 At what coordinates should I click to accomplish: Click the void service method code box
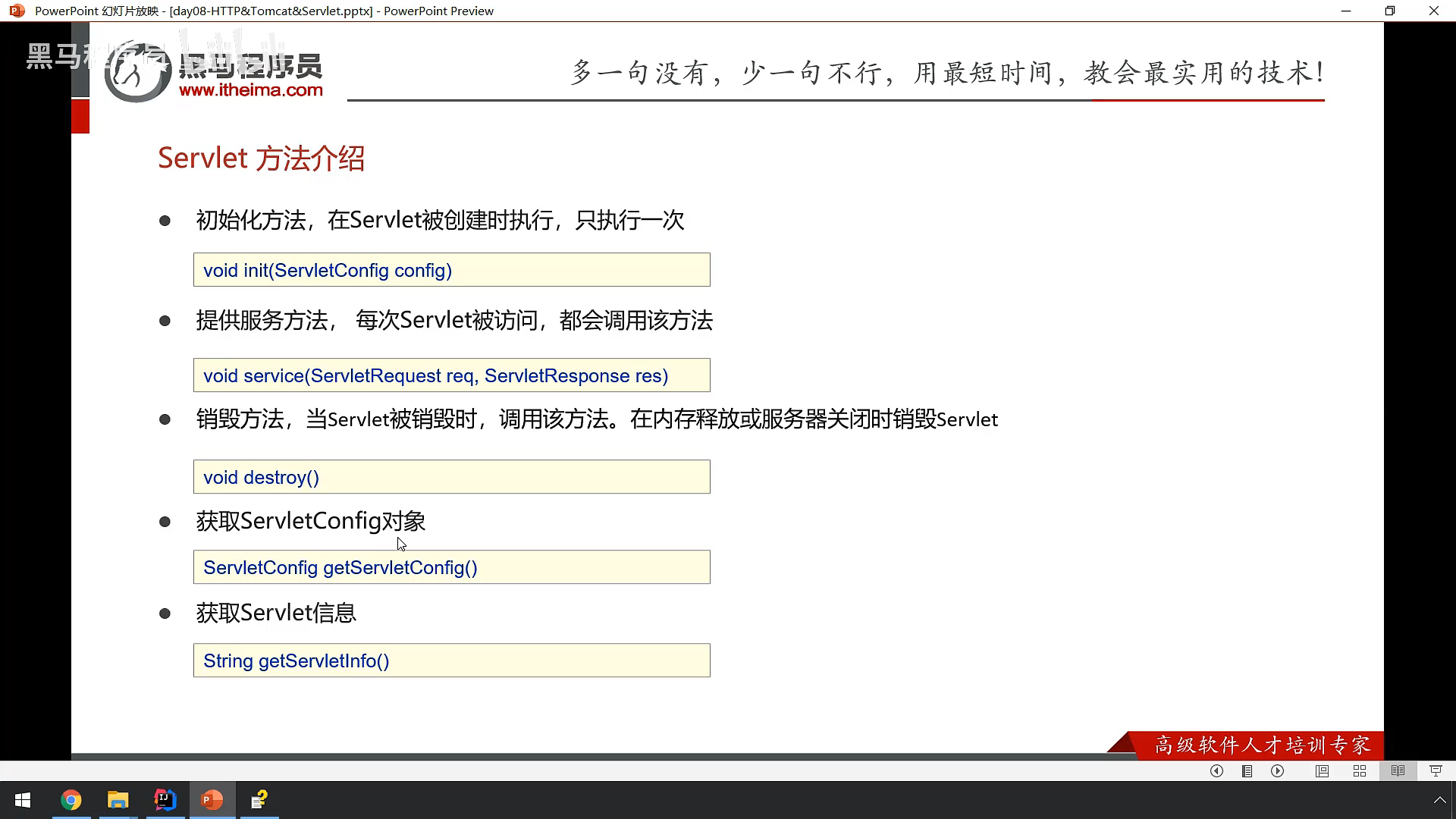coord(451,375)
